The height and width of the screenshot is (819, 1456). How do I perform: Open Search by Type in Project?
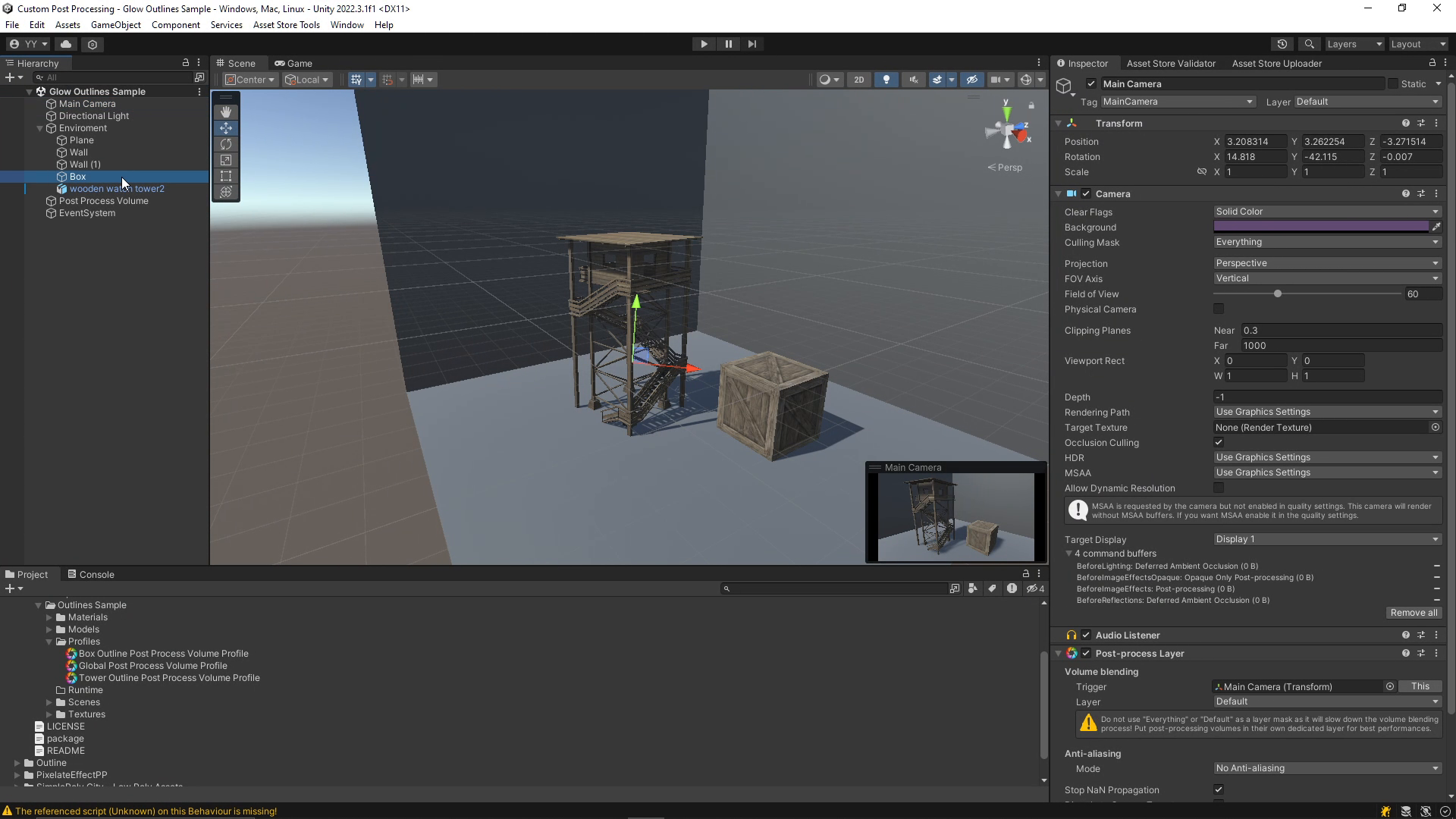tap(972, 588)
